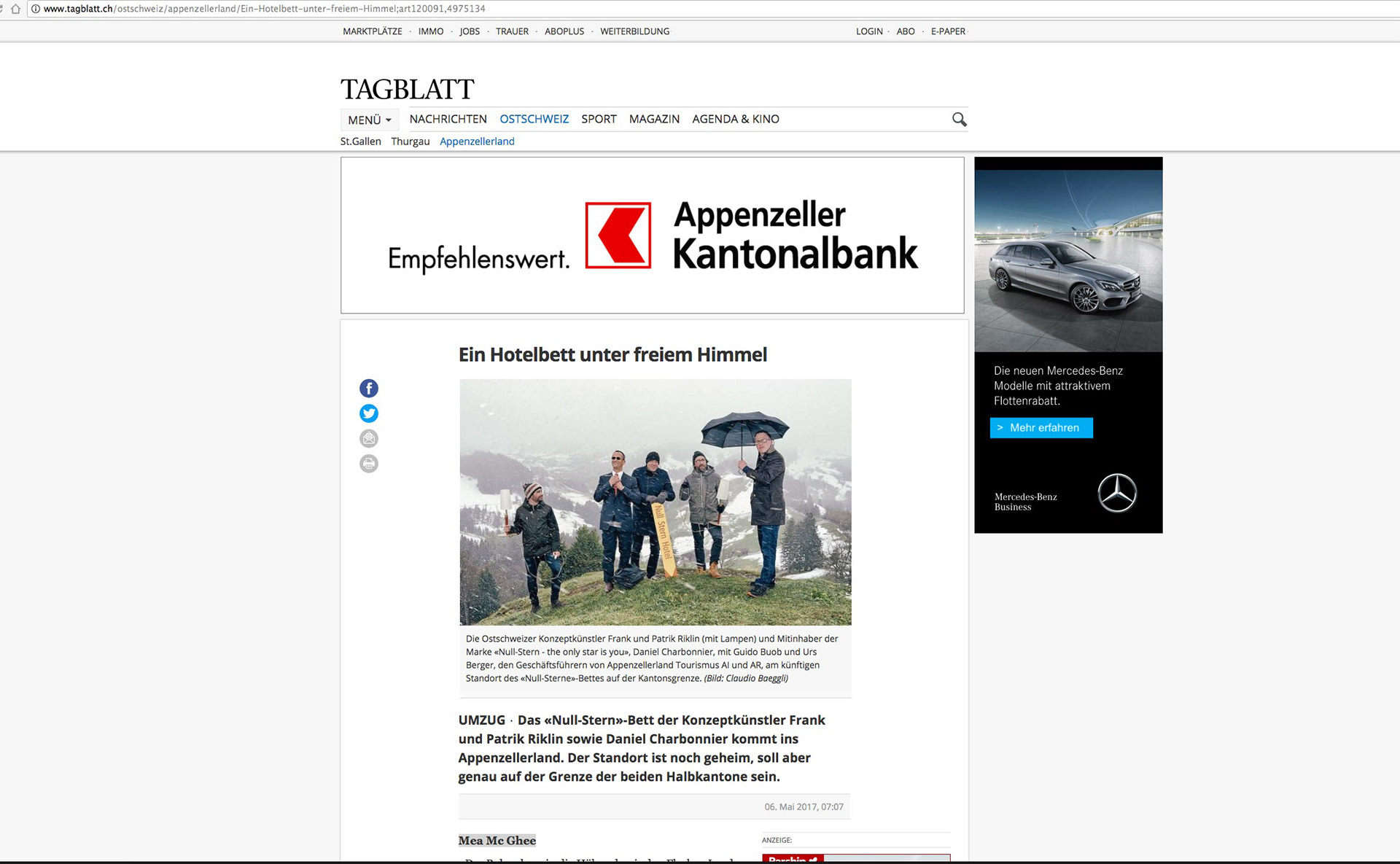
Task: Click the Mehr erfahren button
Action: (1041, 428)
